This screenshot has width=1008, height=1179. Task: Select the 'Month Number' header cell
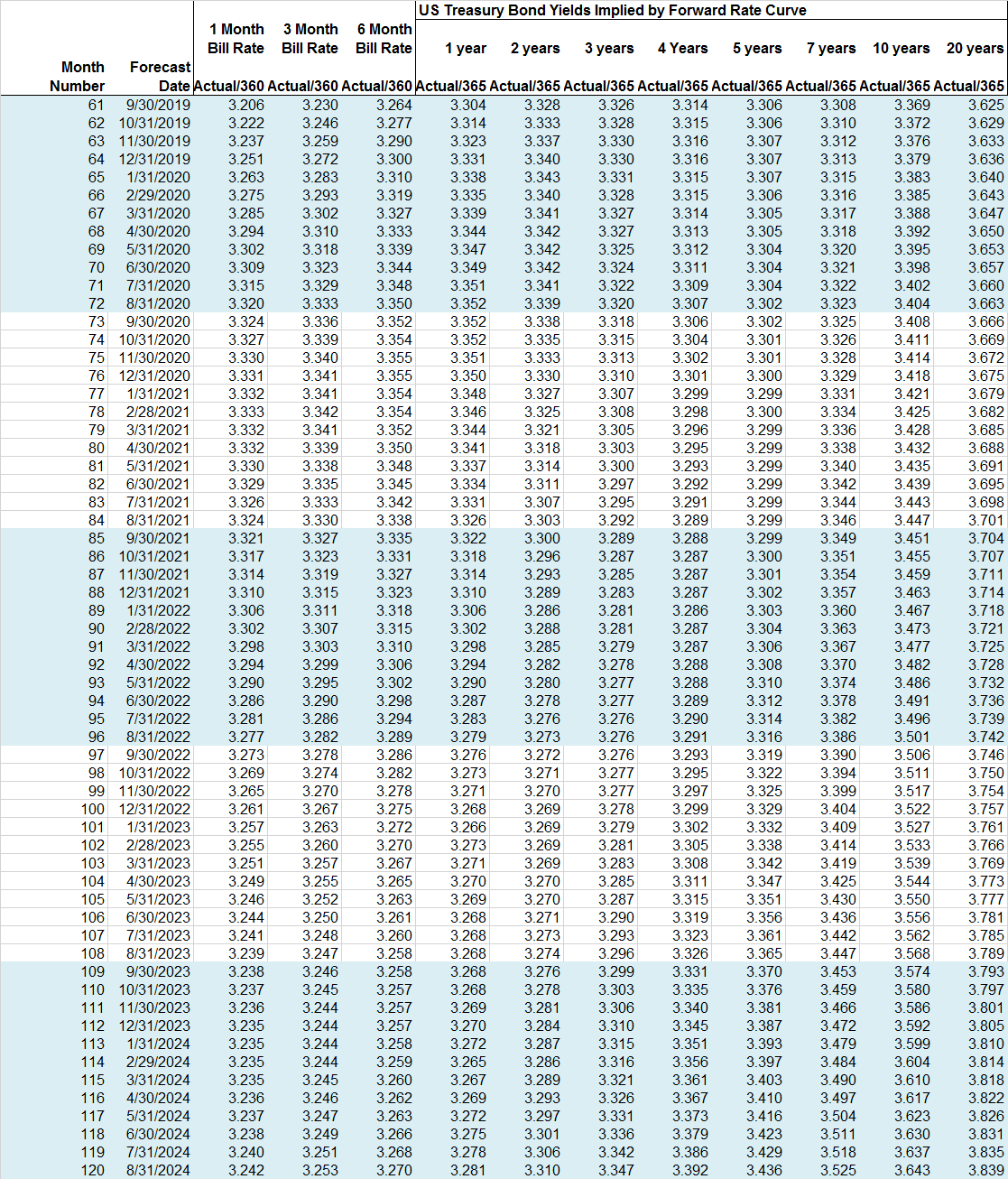pyautogui.click(x=78, y=77)
